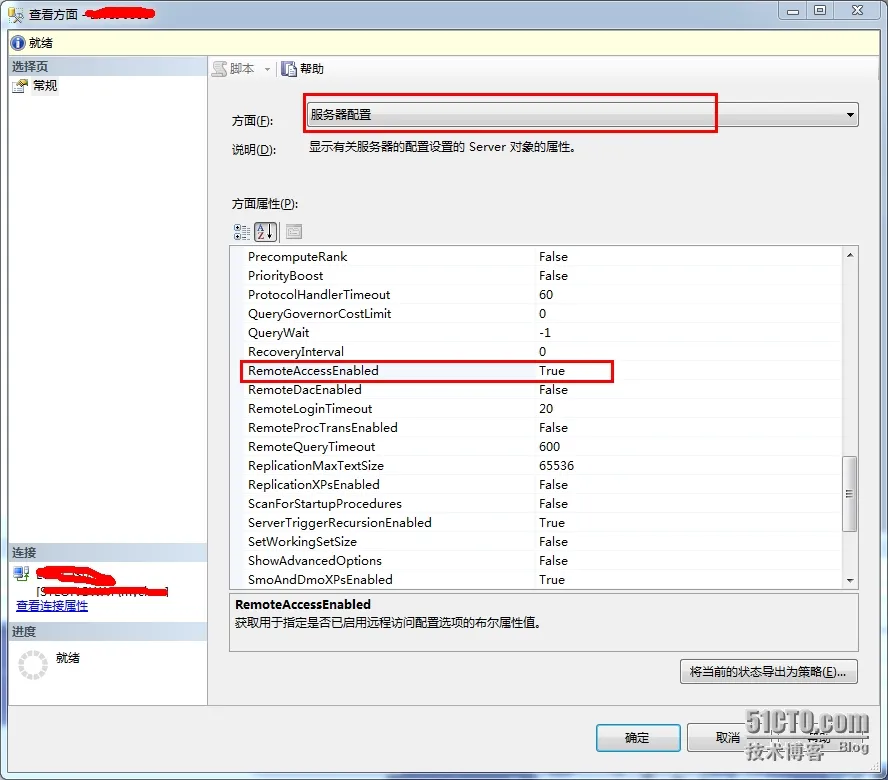Select the RemoteLoginTimeout property
The width and height of the screenshot is (888, 780).
click(x=310, y=409)
